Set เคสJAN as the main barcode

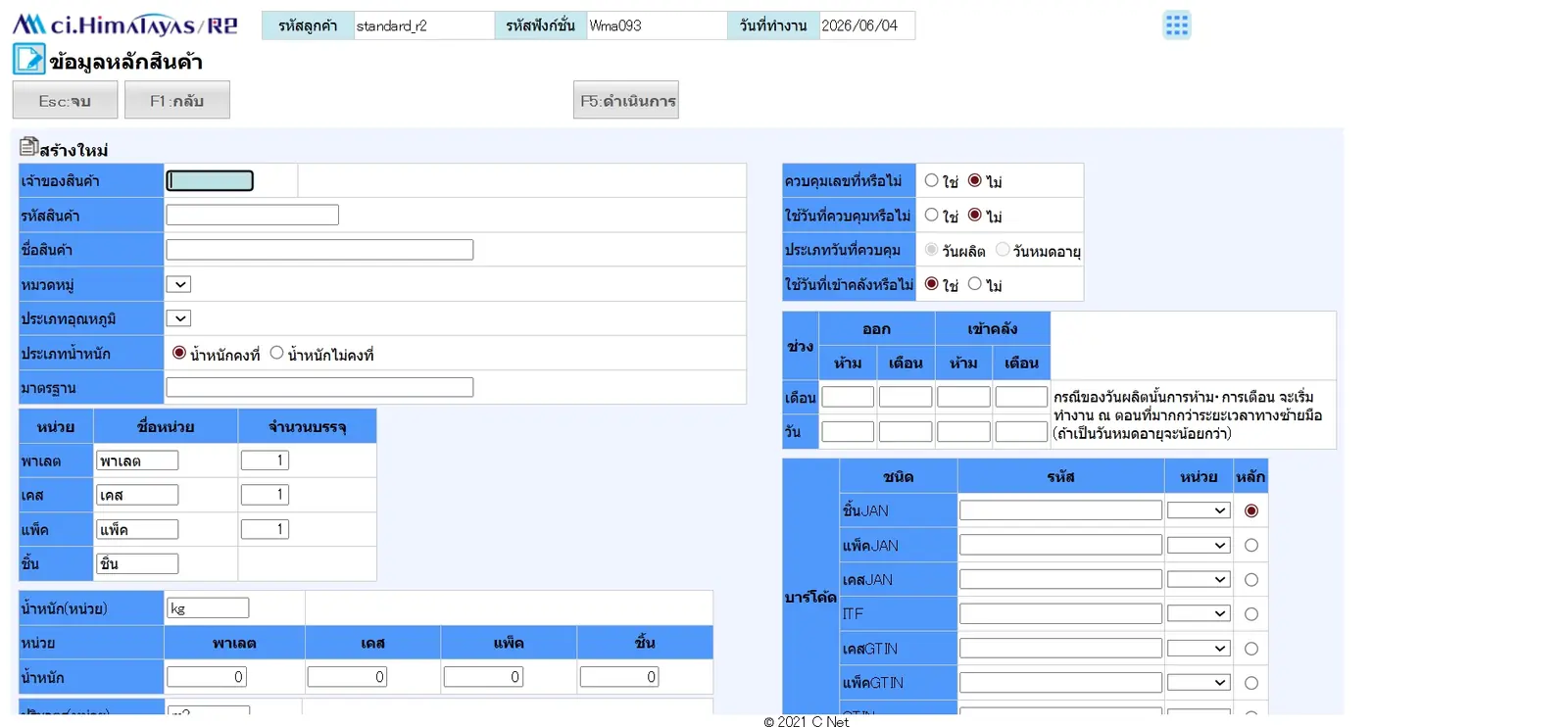pos(1251,580)
